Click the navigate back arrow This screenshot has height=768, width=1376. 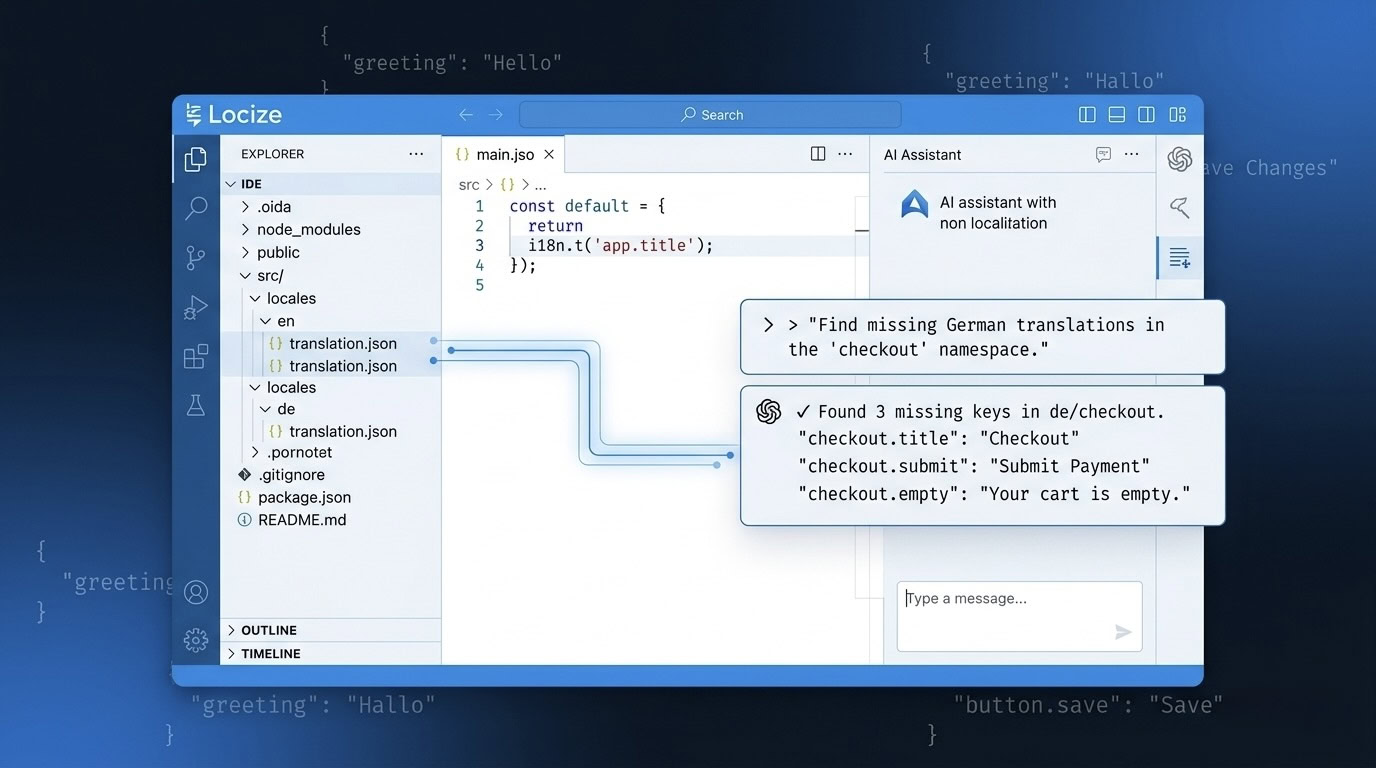(x=466, y=115)
